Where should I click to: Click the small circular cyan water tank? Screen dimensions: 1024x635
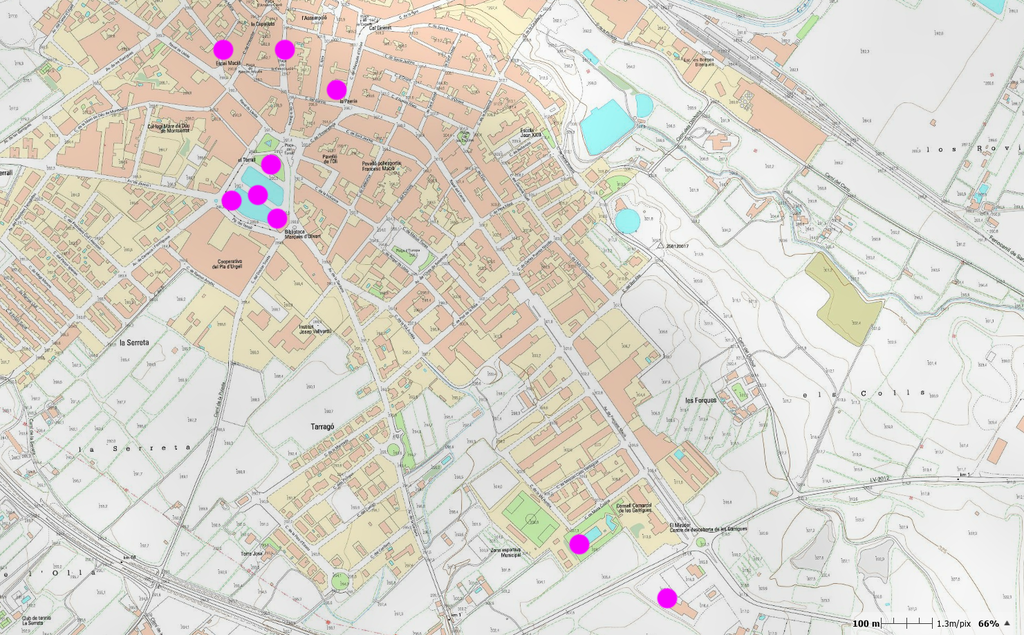627,221
